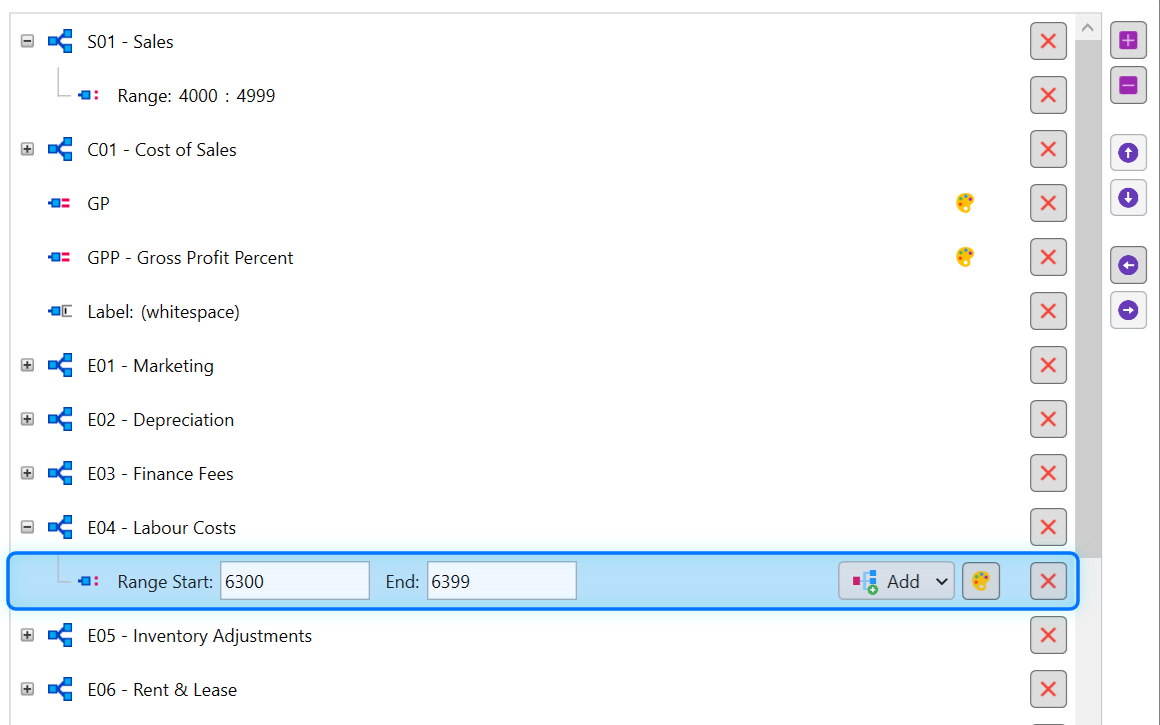
Task: Select the E04 - Labour Costs item
Action: (x=161, y=528)
